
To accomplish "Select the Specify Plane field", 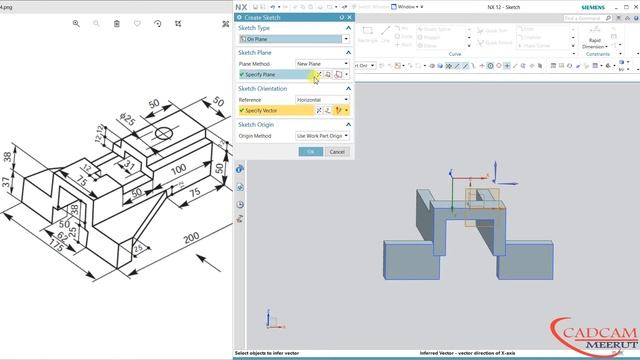I will [x=276, y=75].
